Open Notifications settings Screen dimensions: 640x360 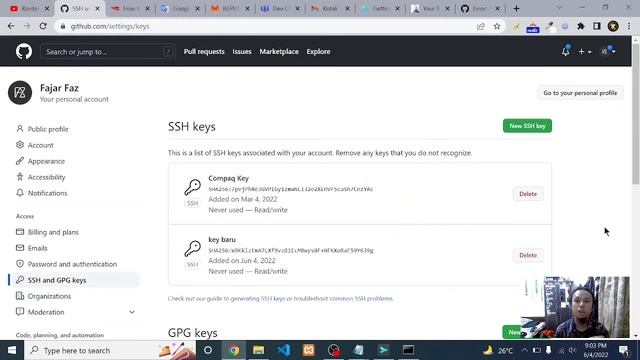point(47,193)
